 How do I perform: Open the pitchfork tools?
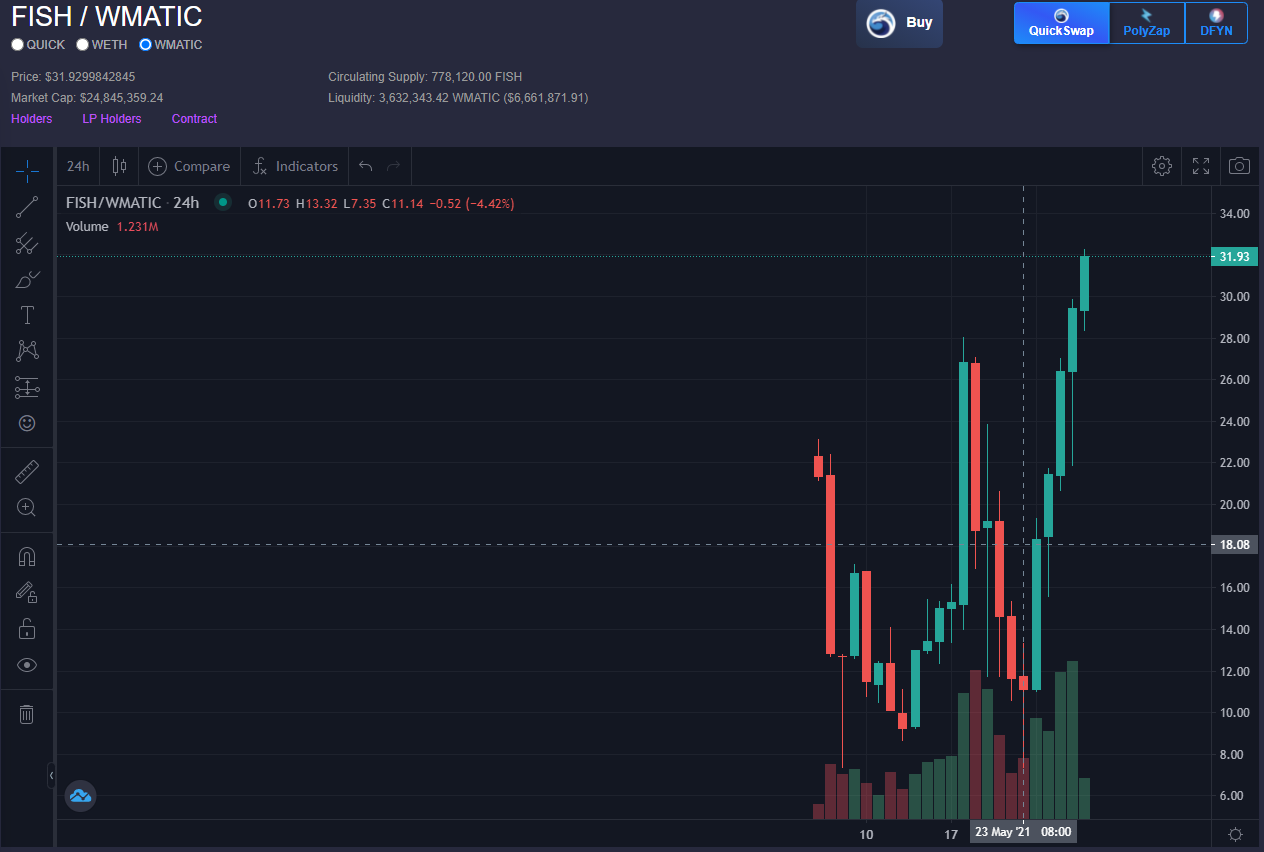27,243
